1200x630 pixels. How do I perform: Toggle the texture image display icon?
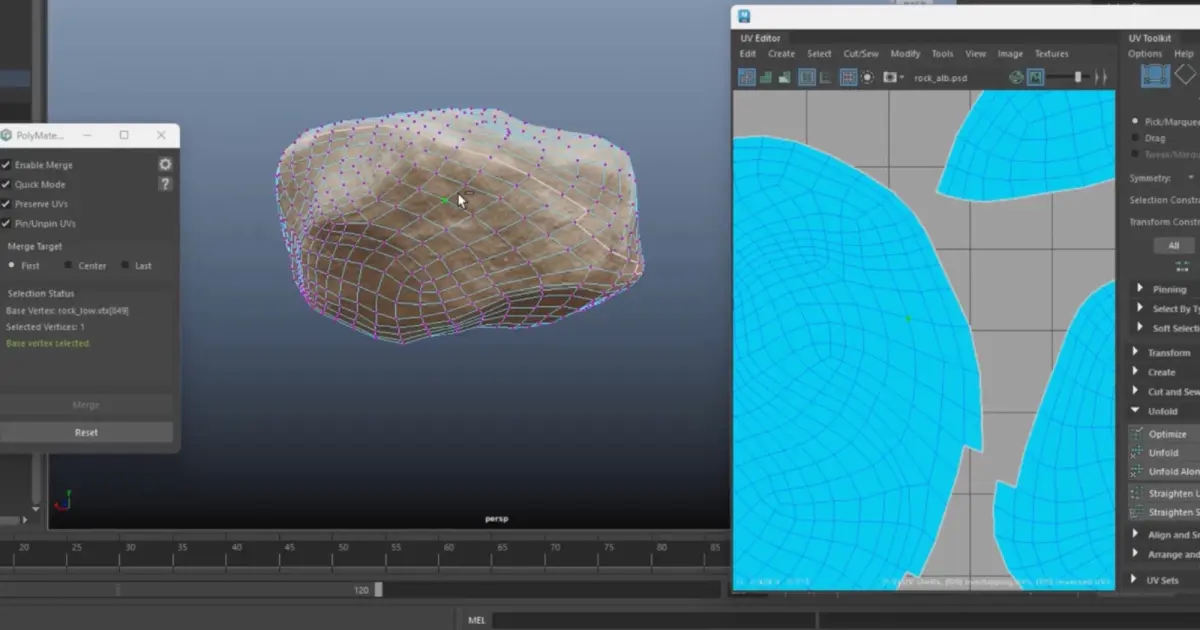1035,77
